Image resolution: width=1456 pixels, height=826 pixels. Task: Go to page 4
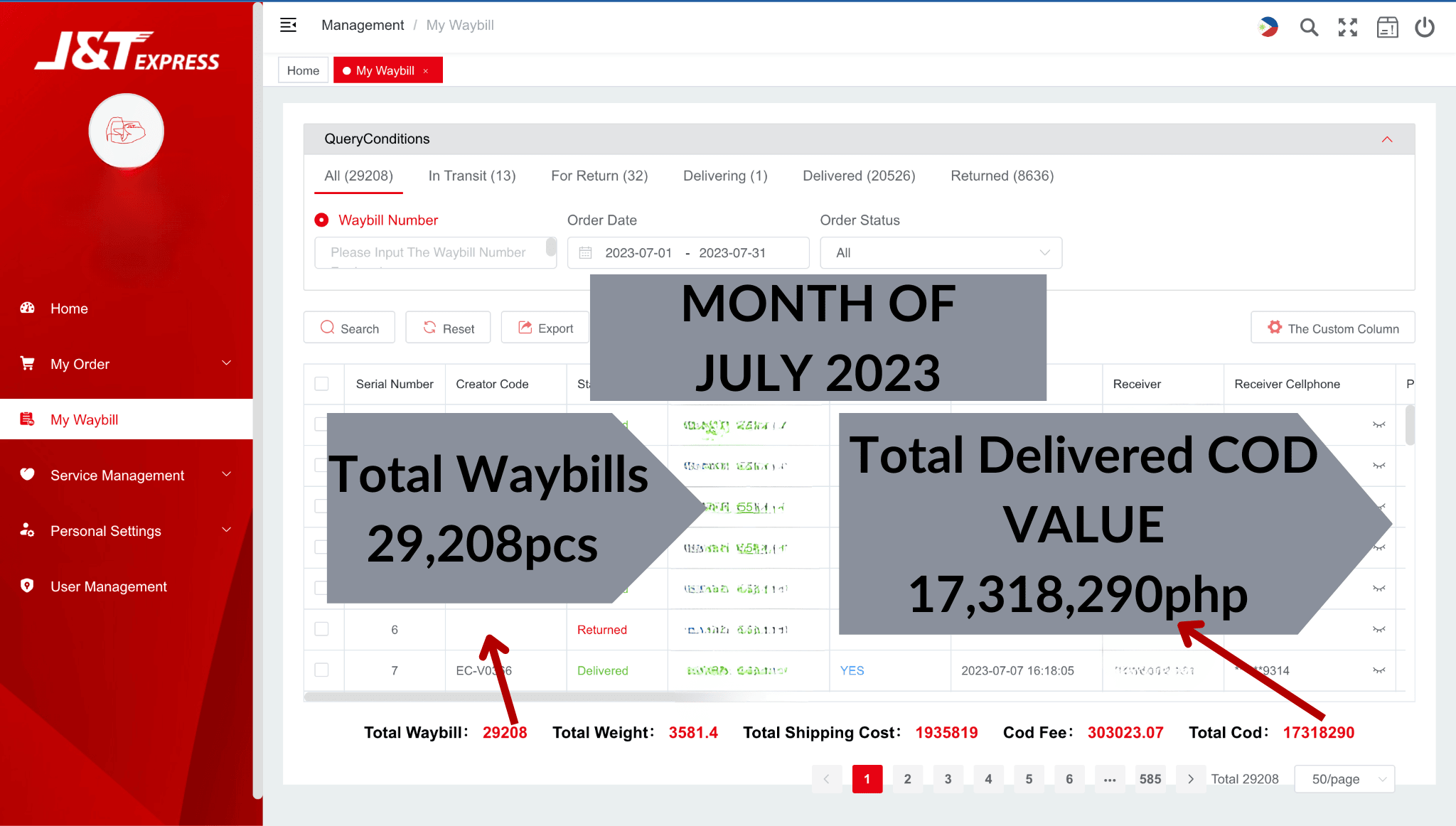point(989,779)
